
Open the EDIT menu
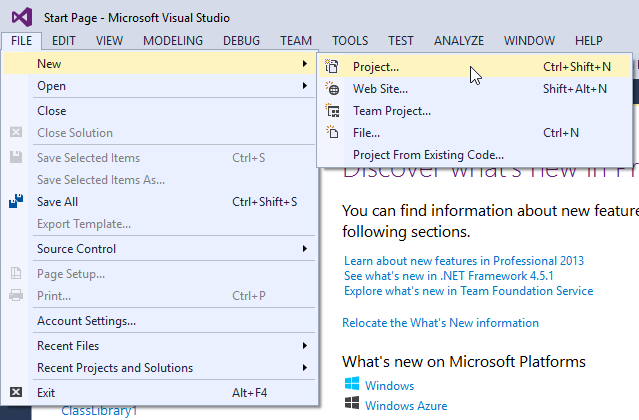pos(64,41)
